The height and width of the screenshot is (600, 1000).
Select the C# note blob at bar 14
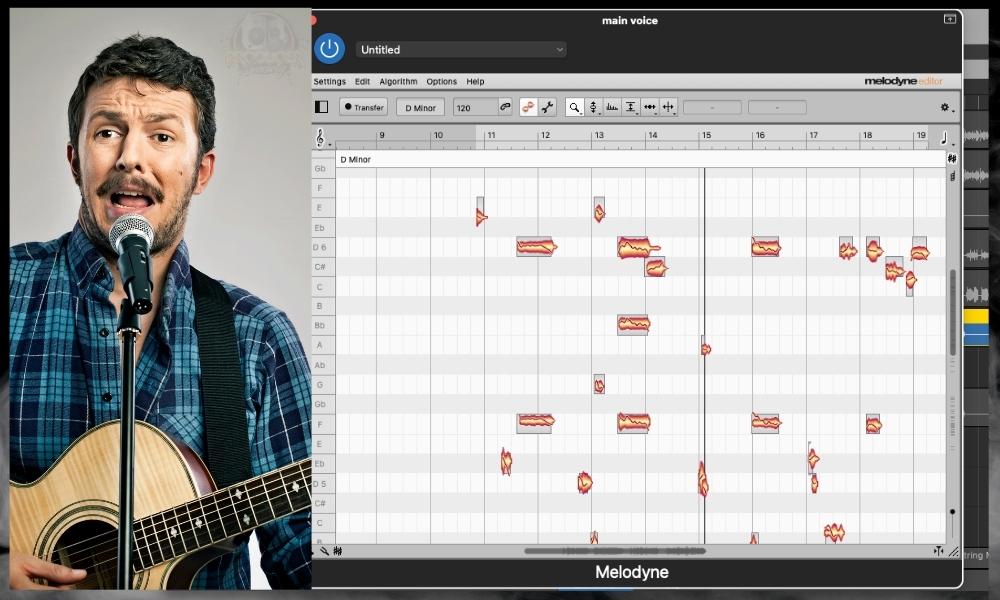coord(655,267)
